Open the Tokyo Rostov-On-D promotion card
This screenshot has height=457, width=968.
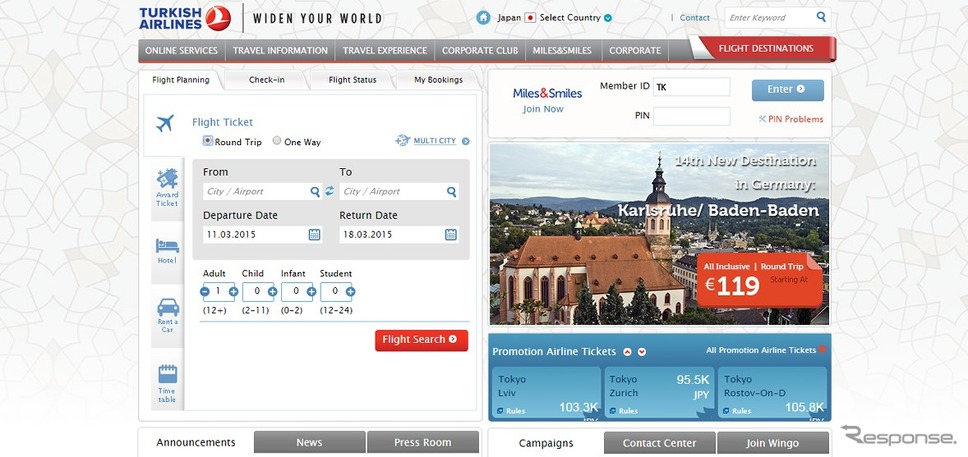coord(772,393)
